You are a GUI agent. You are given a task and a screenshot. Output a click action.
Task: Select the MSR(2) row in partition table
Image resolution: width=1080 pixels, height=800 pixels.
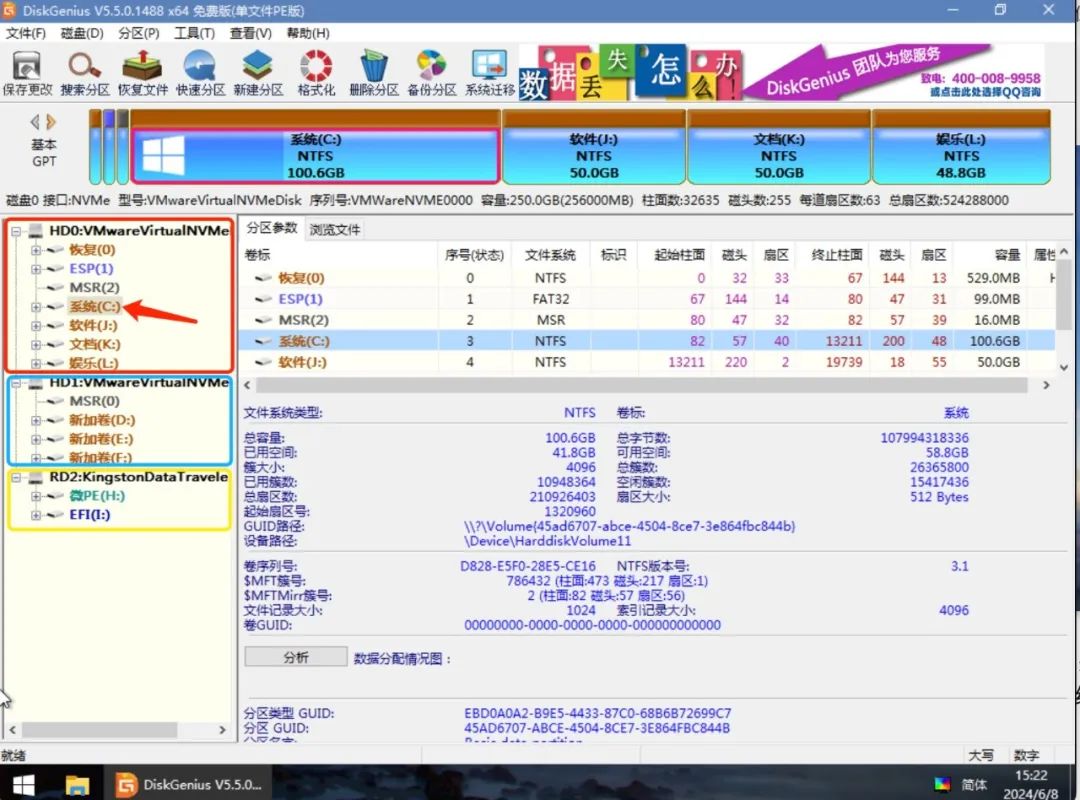[x=646, y=320]
